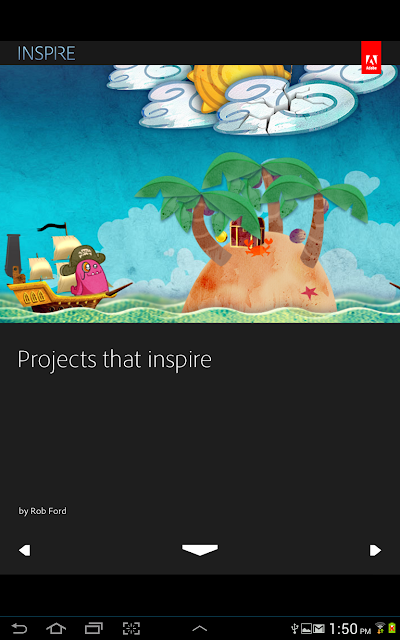The width and height of the screenshot is (400, 640).
Task: Go to the Android home screen
Action: tap(56, 629)
